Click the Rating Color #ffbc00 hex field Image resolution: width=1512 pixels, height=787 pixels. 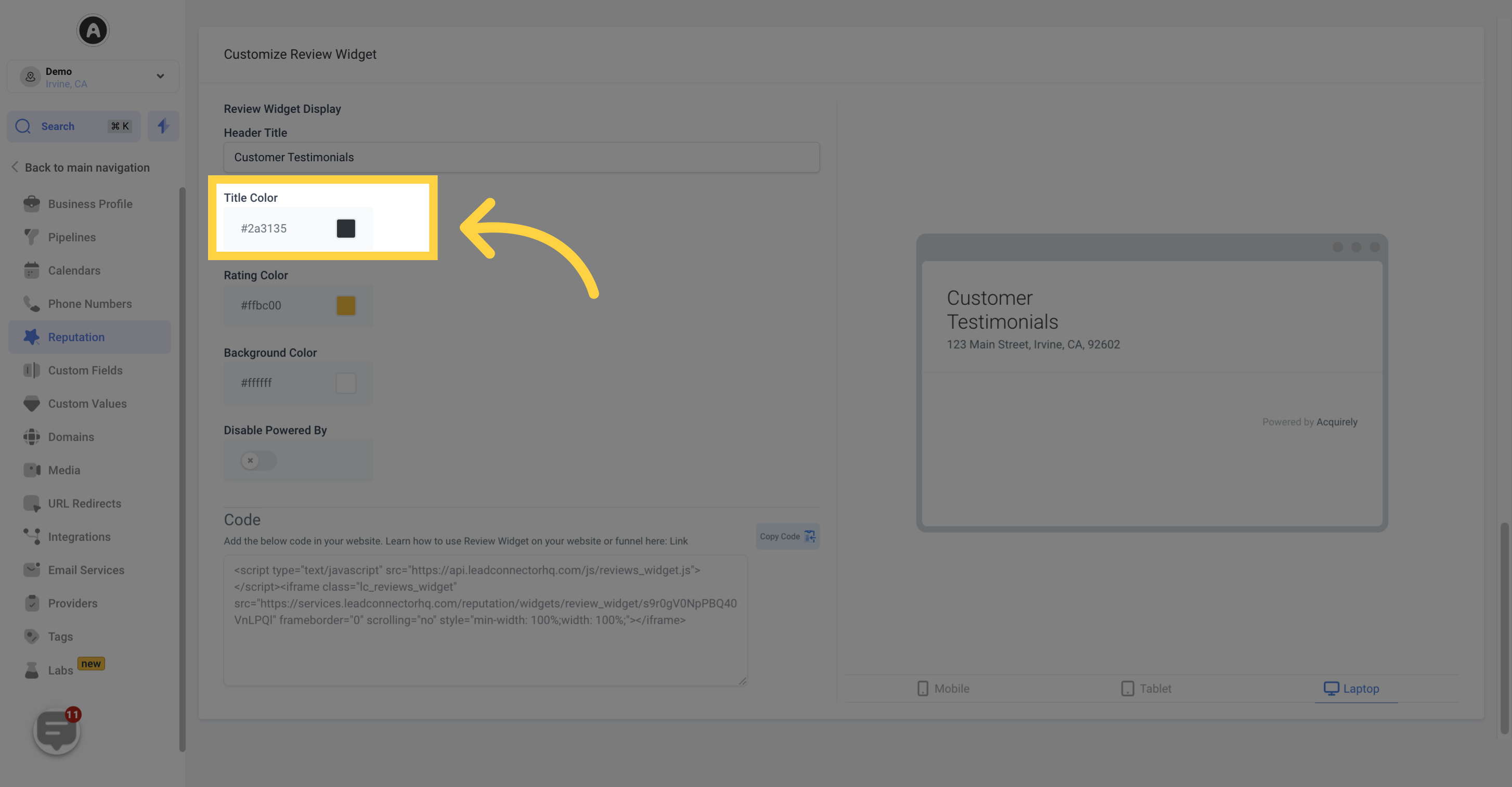[x=261, y=305]
